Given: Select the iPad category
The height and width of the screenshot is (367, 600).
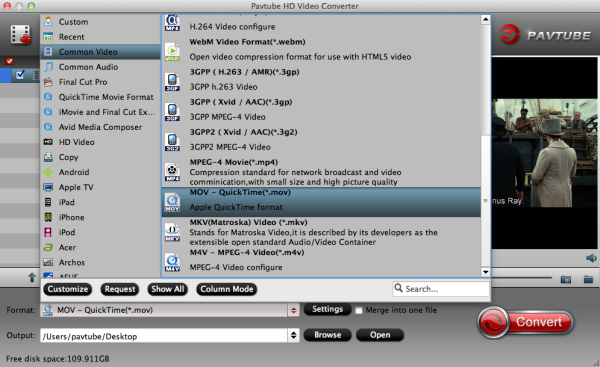Looking at the screenshot, I should (100, 202).
